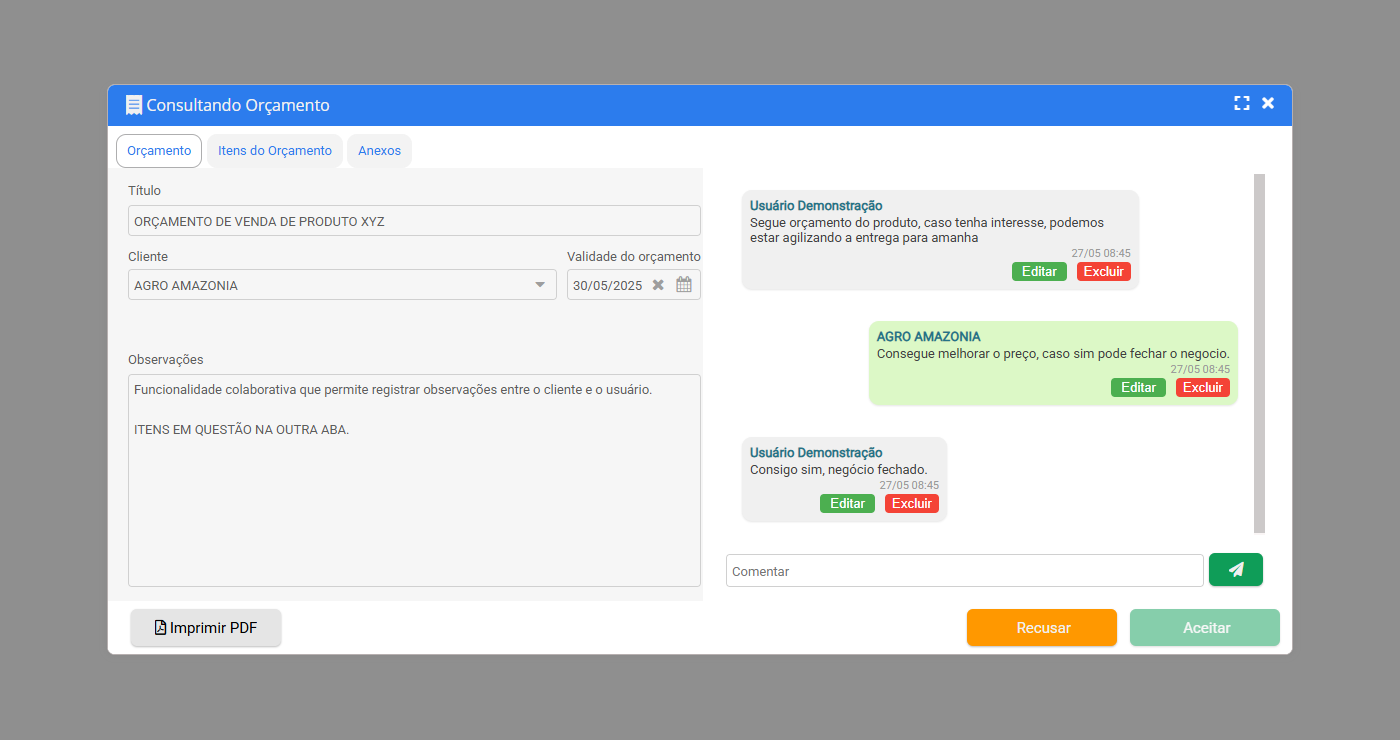Image resolution: width=1400 pixels, height=740 pixels.
Task: Close the Consultando Orçamento dialog
Action: (x=1268, y=104)
